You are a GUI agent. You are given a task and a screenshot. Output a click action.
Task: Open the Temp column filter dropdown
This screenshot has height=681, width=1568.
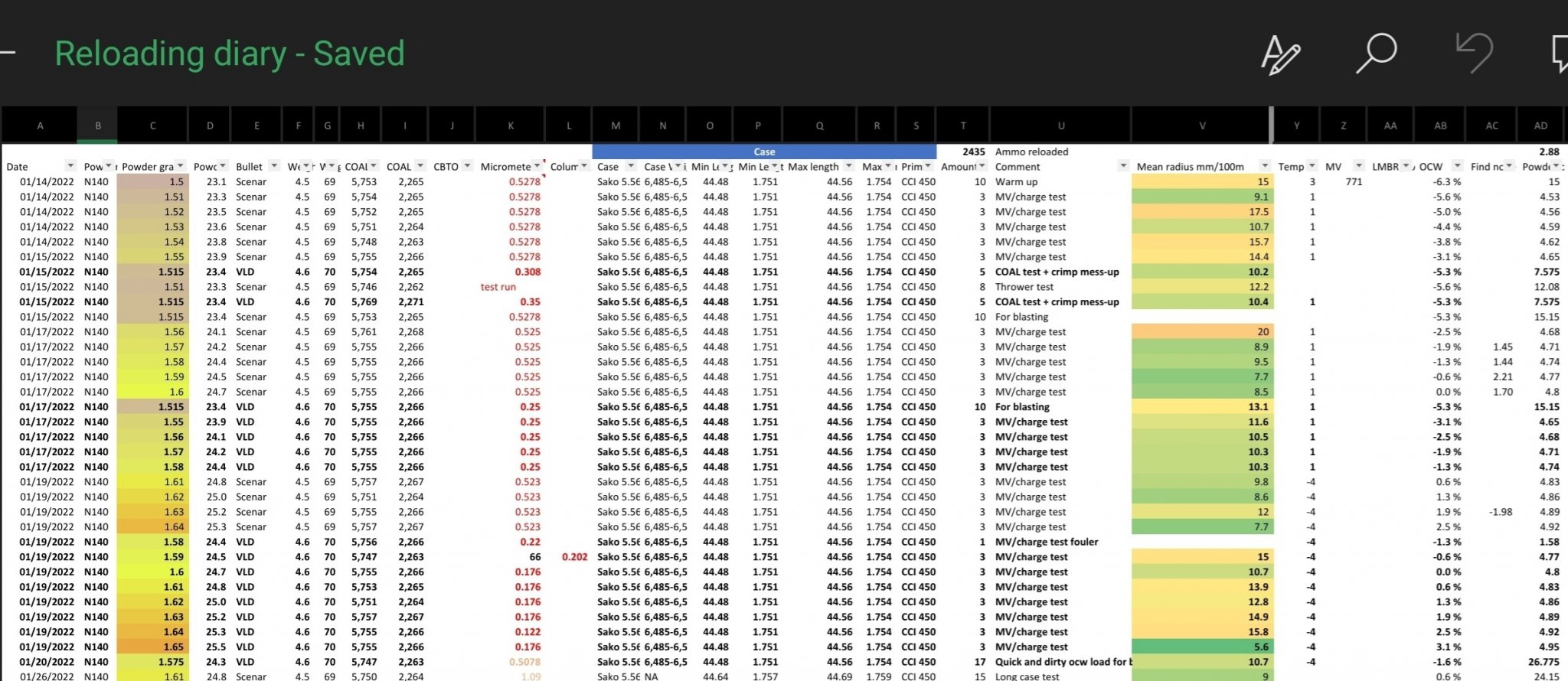1312,166
